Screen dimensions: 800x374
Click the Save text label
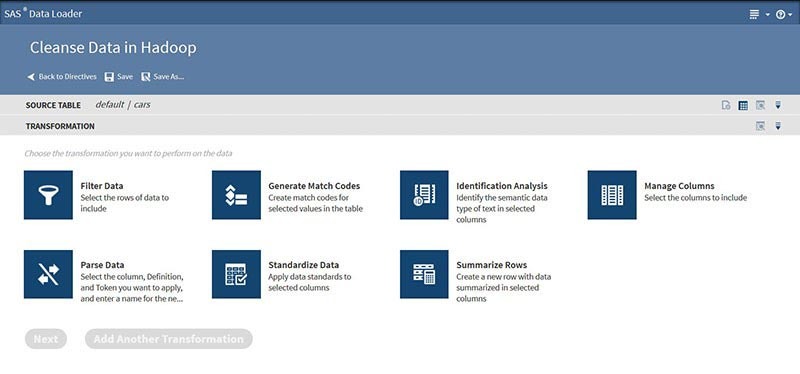125,77
